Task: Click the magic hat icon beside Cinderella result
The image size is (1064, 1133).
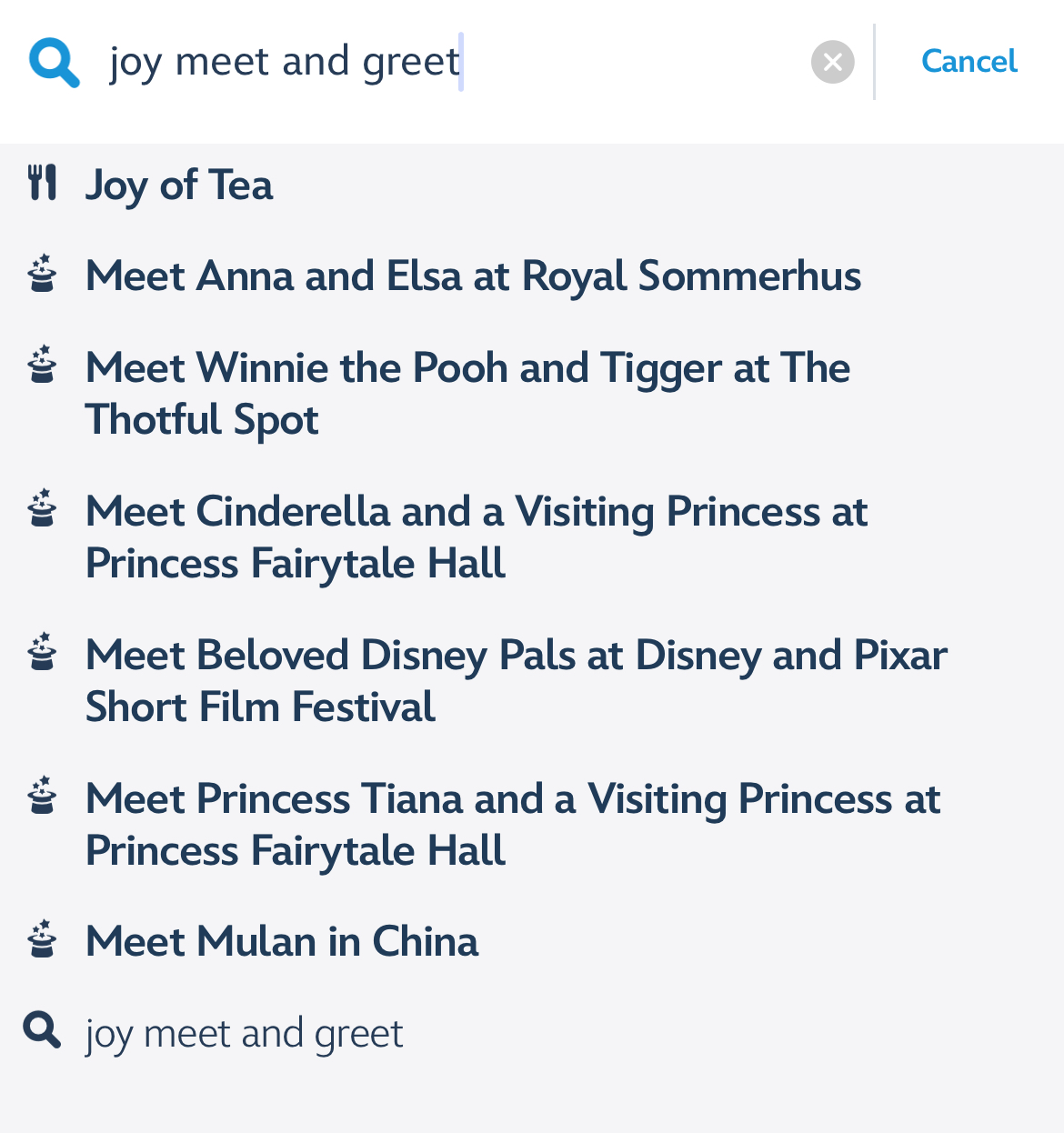Action: (42, 509)
